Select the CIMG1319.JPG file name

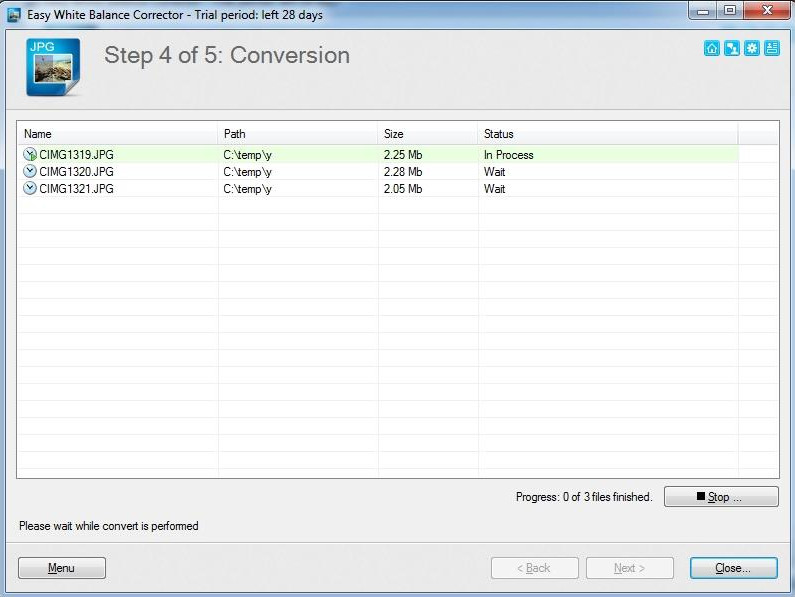pyautogui.click(x=77, y=155)
